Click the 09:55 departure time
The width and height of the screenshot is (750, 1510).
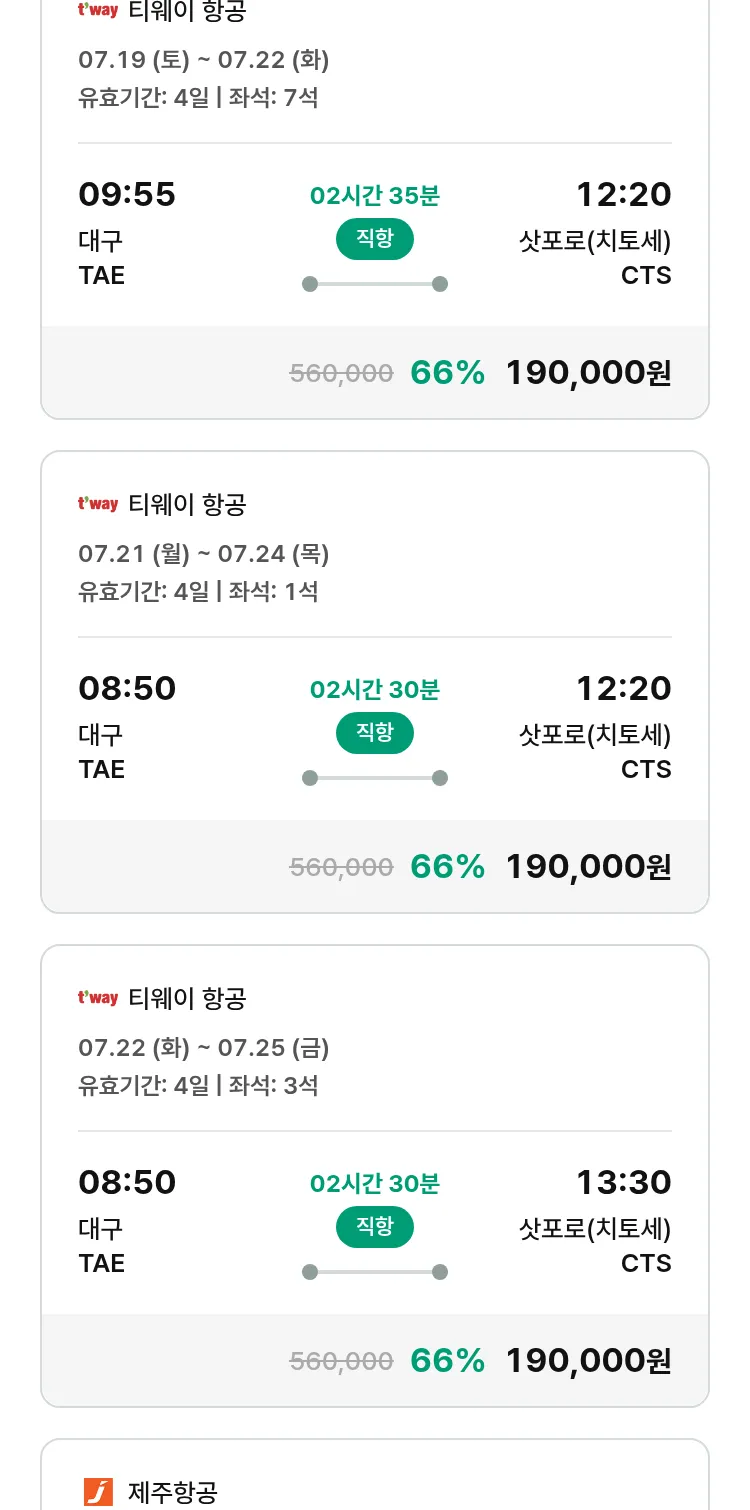tap(127, 194)
